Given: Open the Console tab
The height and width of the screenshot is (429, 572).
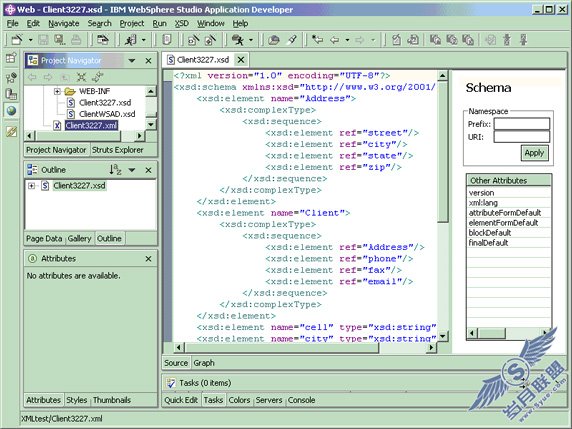Looking at the screenshot, I should (x=301, y=400).
